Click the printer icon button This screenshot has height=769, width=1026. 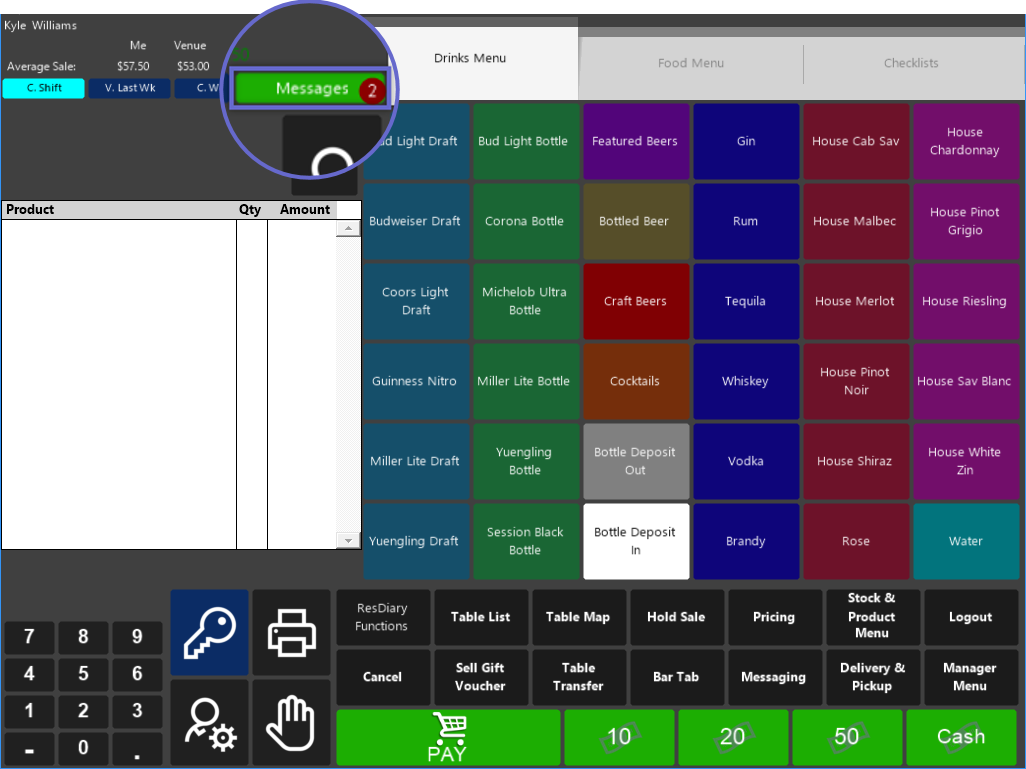(291, 631)
